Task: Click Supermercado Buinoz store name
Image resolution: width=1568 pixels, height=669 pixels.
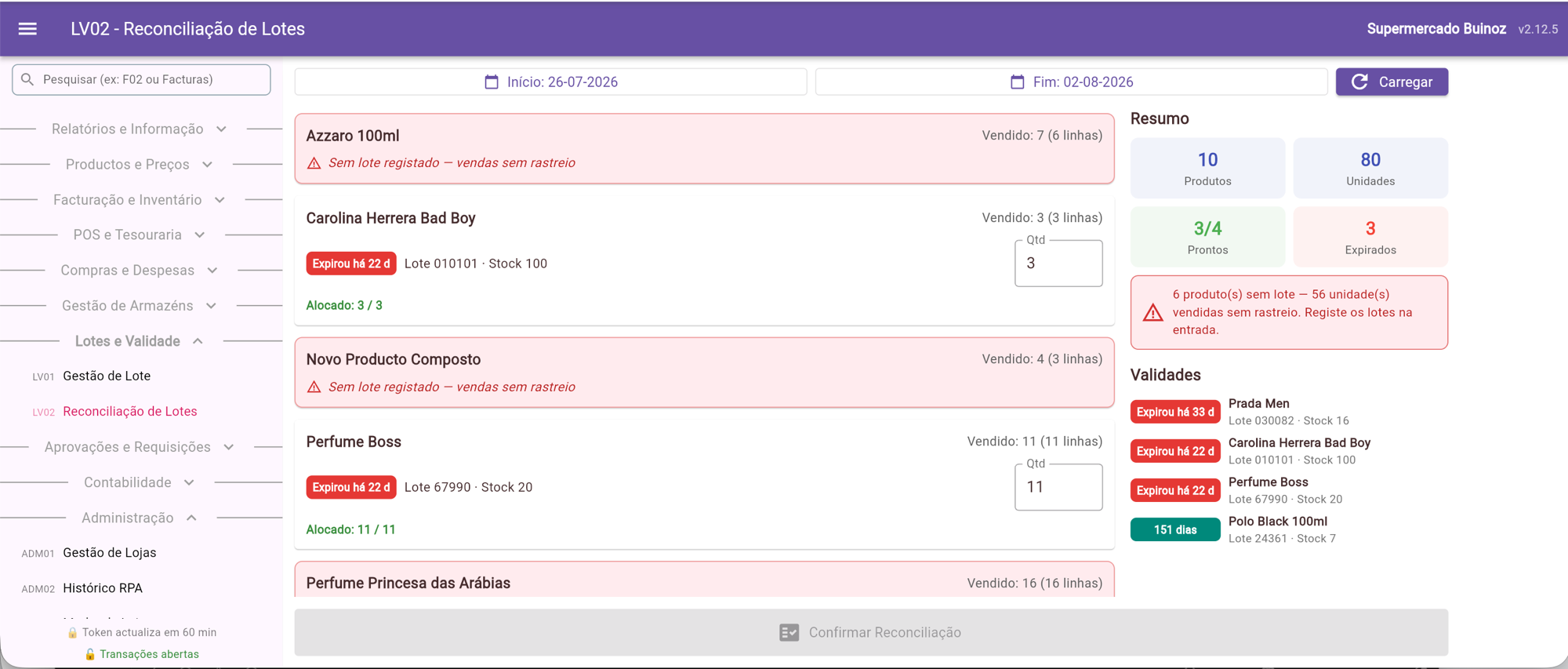Action: point(1436,29)
